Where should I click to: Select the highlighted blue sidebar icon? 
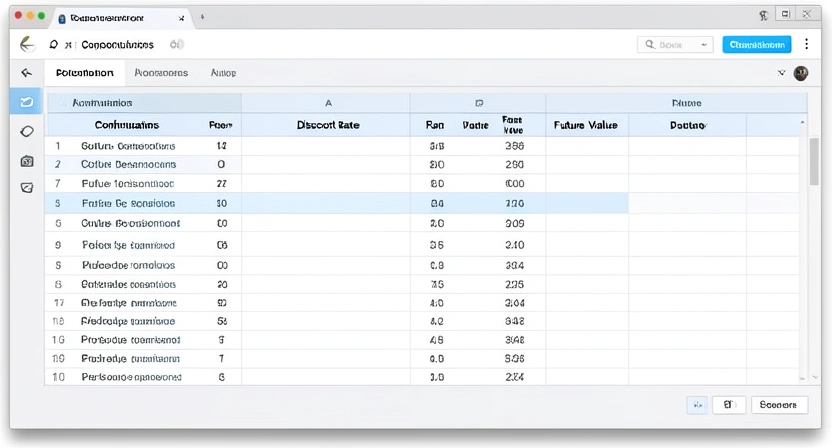pyautogui.click(x=27, y=102)
